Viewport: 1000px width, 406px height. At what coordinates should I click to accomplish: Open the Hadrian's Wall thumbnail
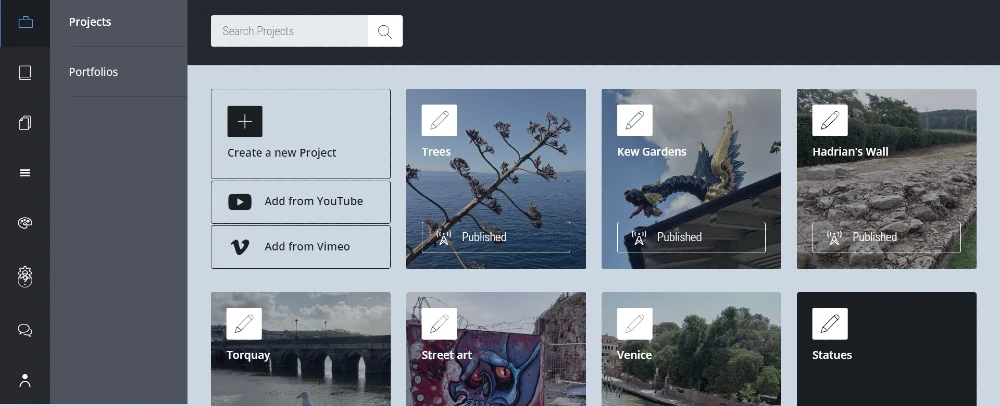(x=886, y=179)
